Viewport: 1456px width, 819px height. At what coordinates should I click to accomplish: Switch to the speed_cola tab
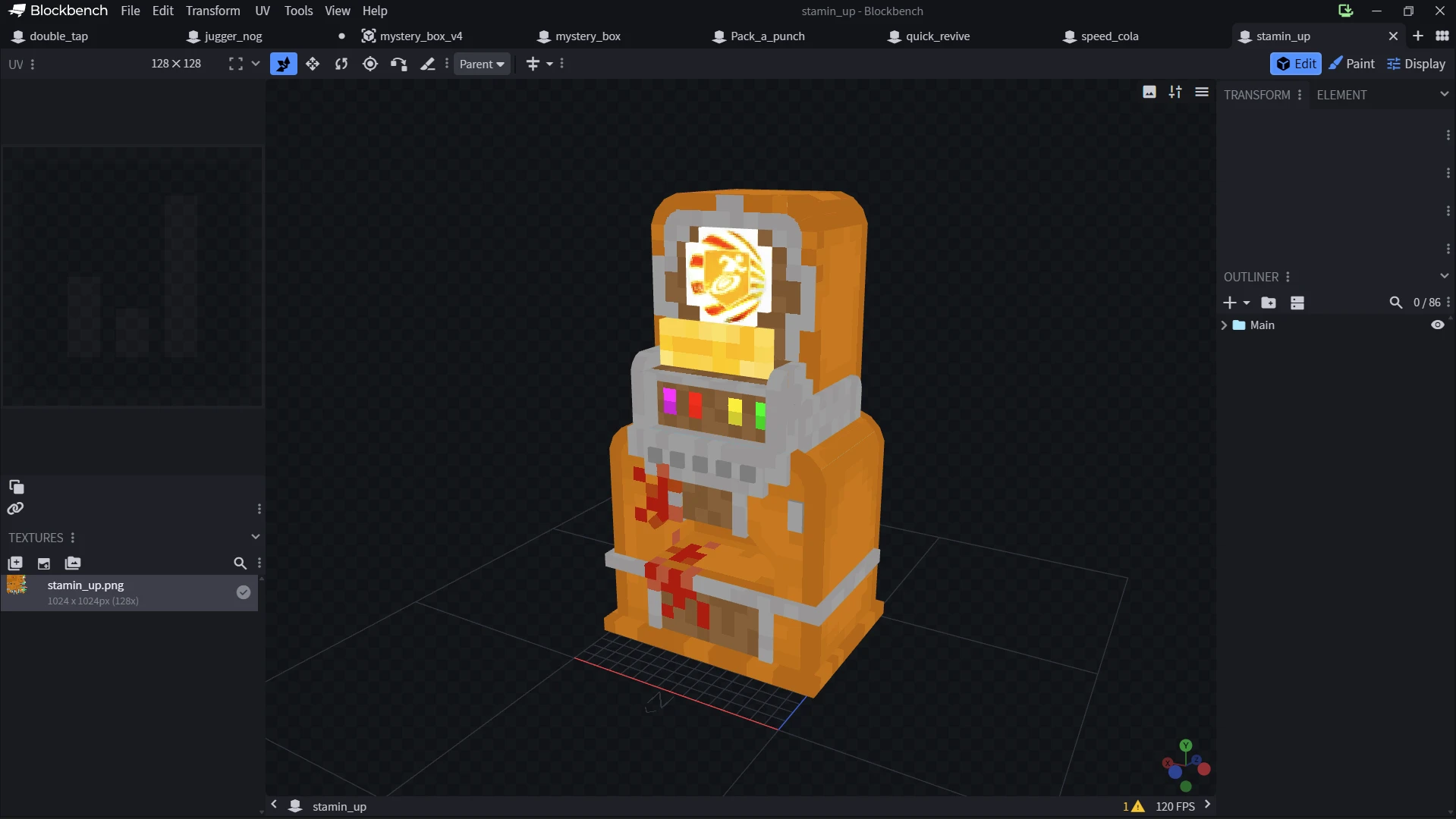pos(1110,36)
